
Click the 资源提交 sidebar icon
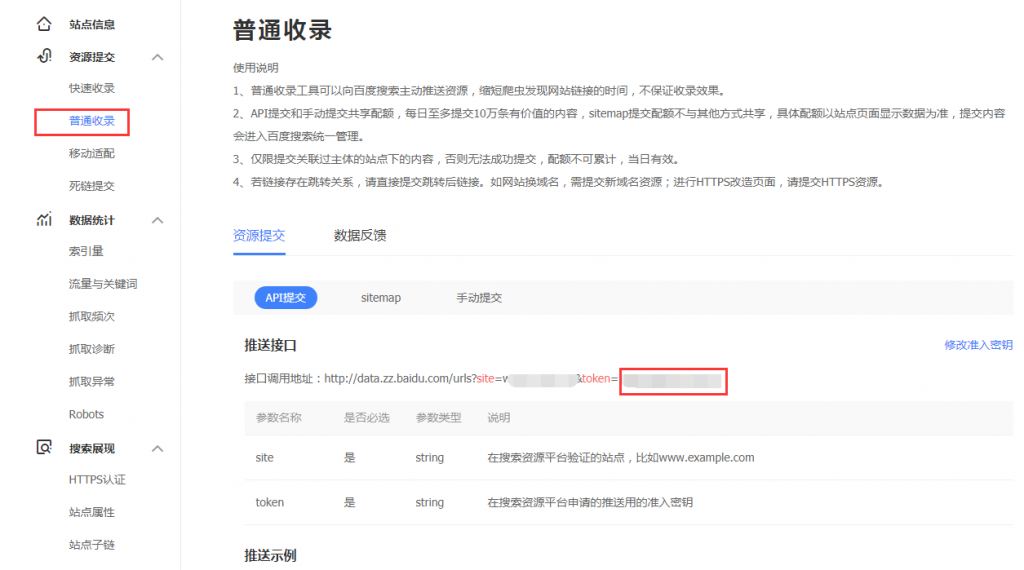44,56
